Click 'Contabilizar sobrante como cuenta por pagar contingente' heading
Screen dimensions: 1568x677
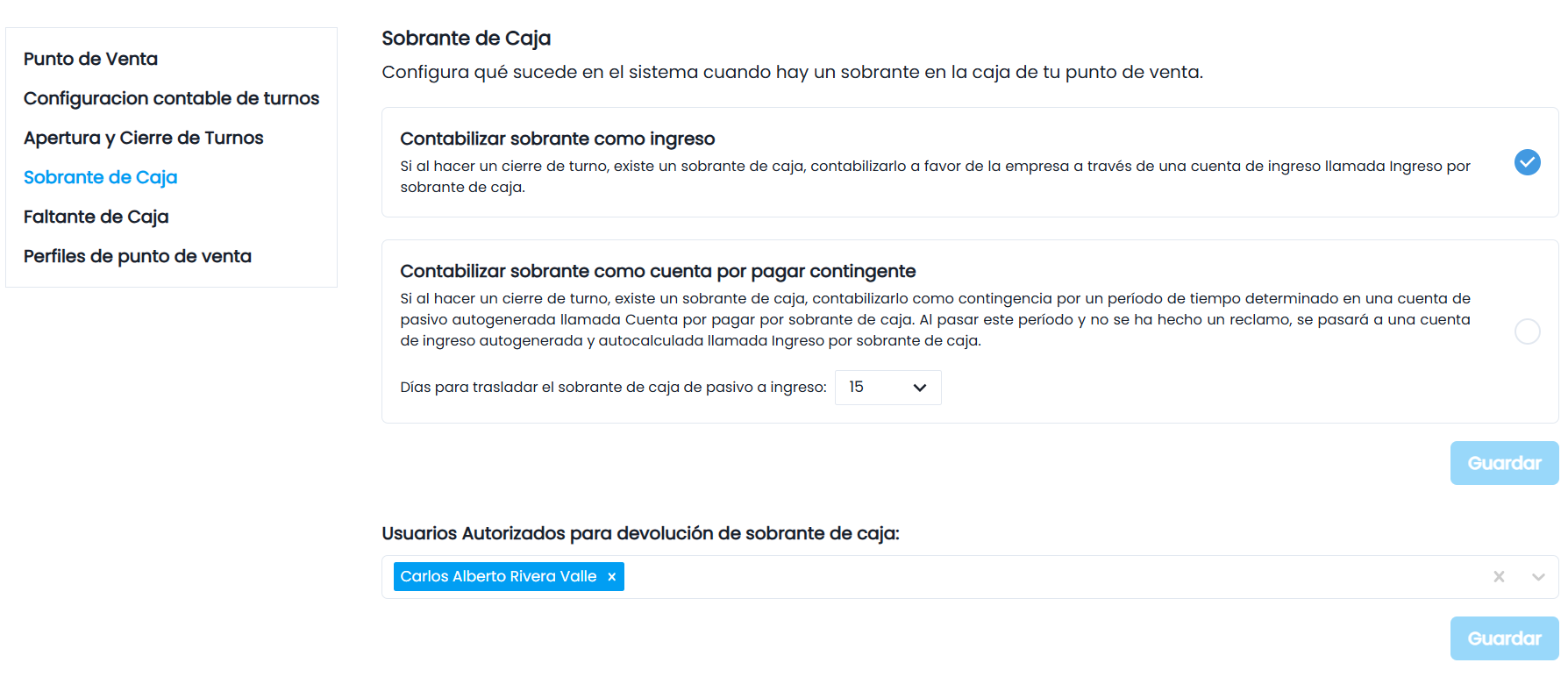pos(658,271)
